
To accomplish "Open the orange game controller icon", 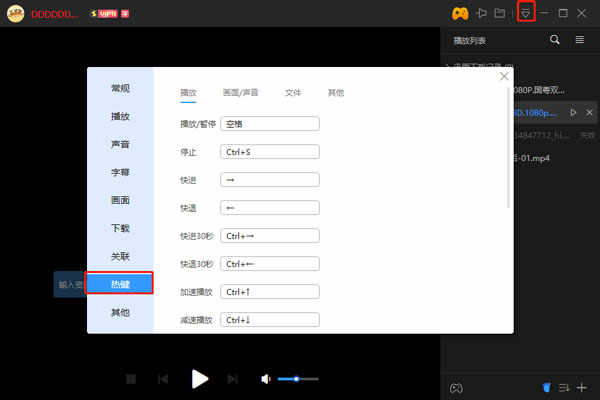I will [460, 14].
